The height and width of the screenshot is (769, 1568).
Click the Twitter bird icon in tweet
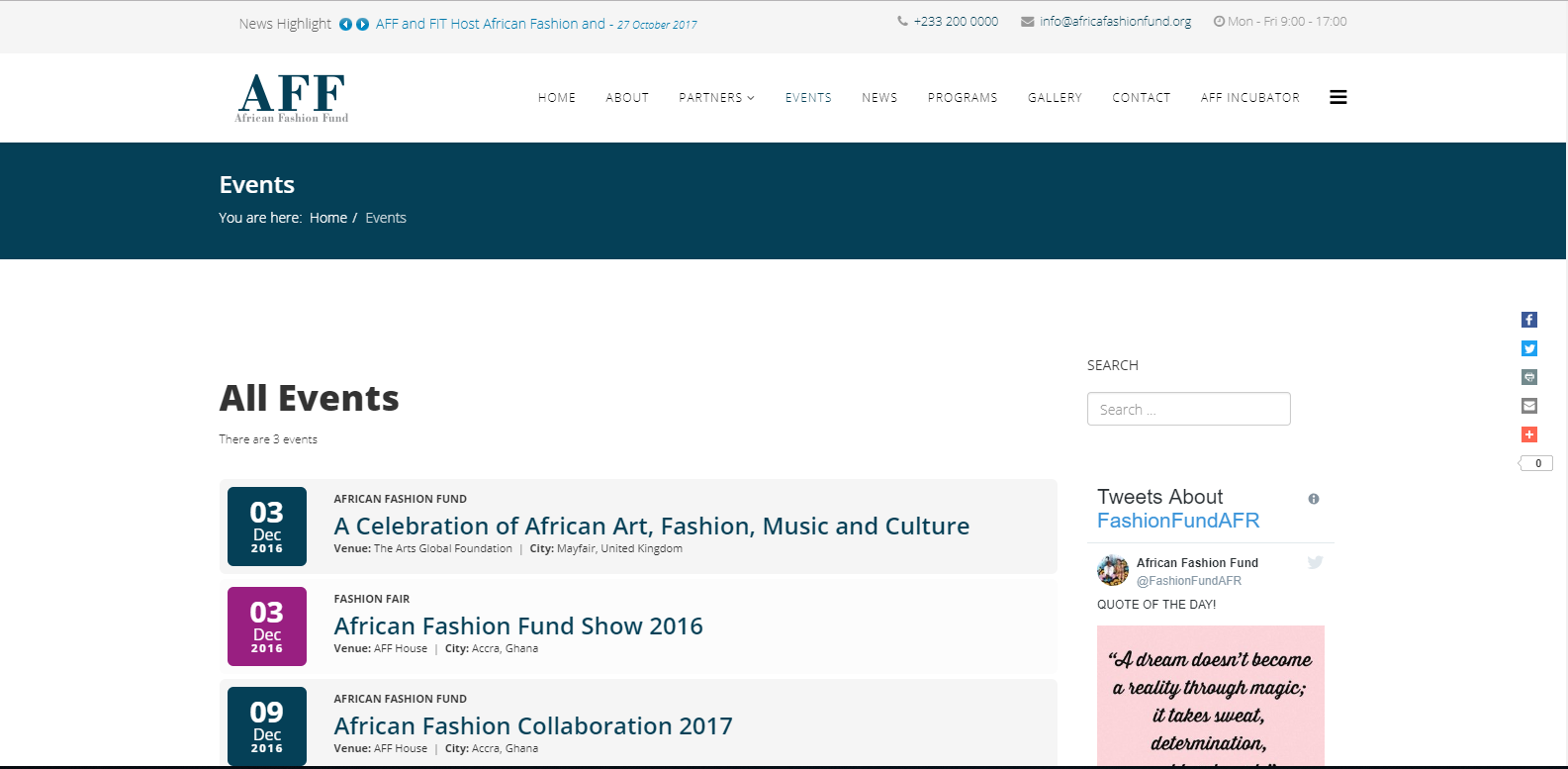(x=1315, y=562)
